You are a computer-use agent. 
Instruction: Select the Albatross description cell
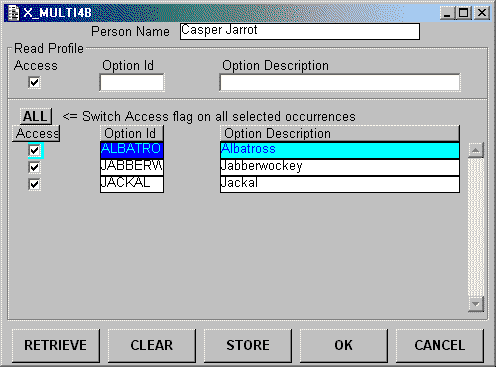pos(340,150)
